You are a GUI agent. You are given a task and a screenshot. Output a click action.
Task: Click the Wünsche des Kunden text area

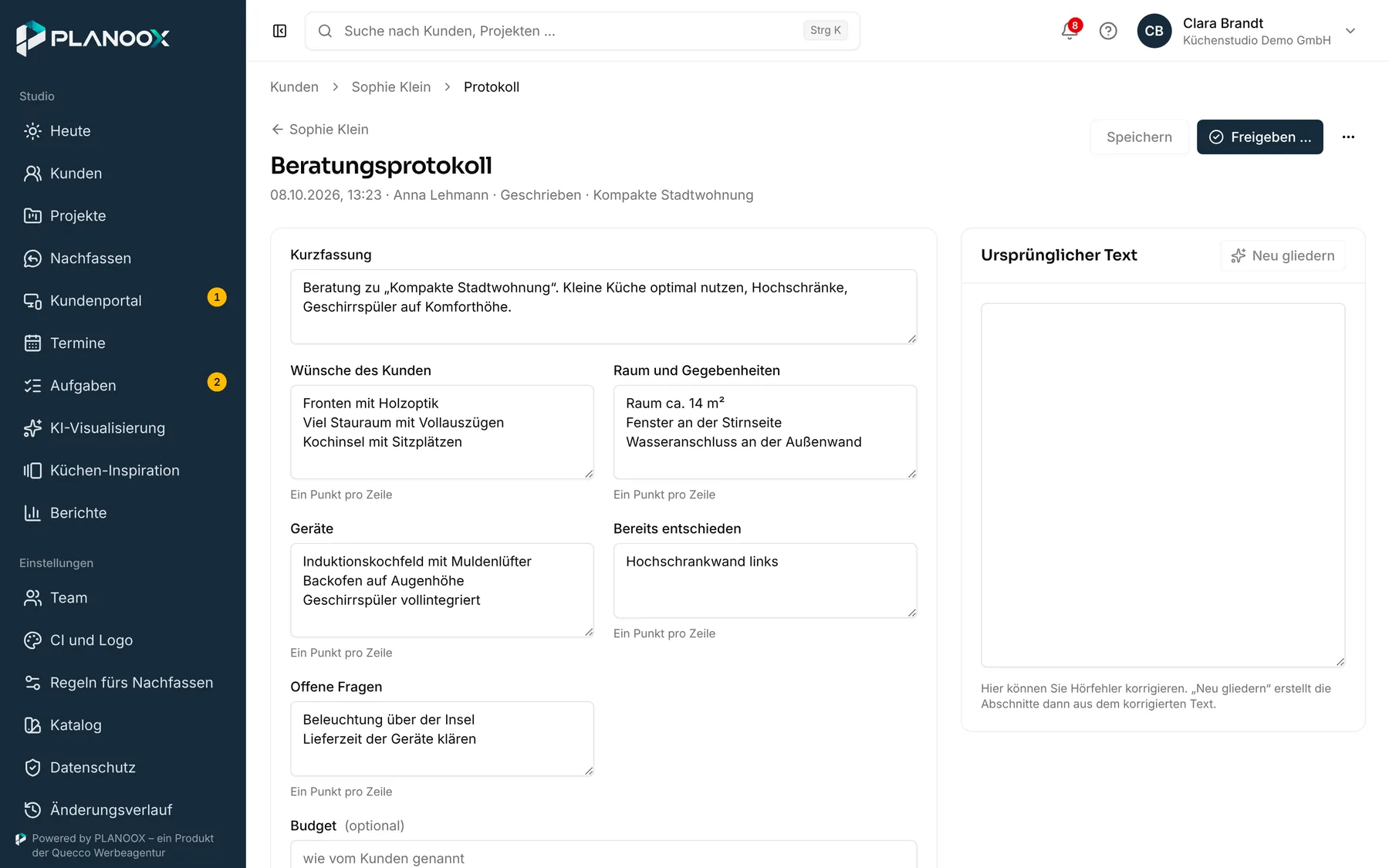[441, 432]
